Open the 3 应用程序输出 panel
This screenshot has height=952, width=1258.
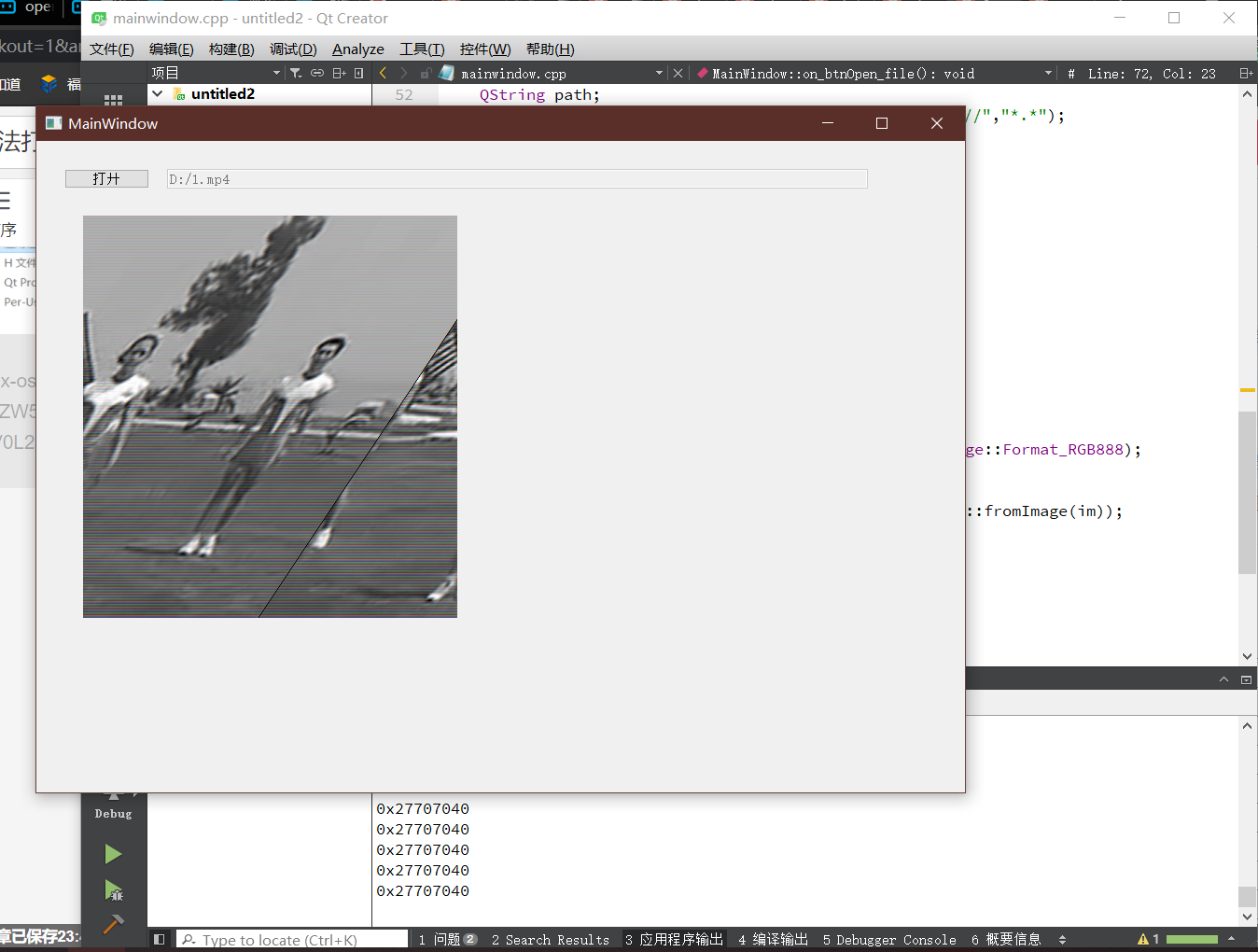[x=674, y=939]
